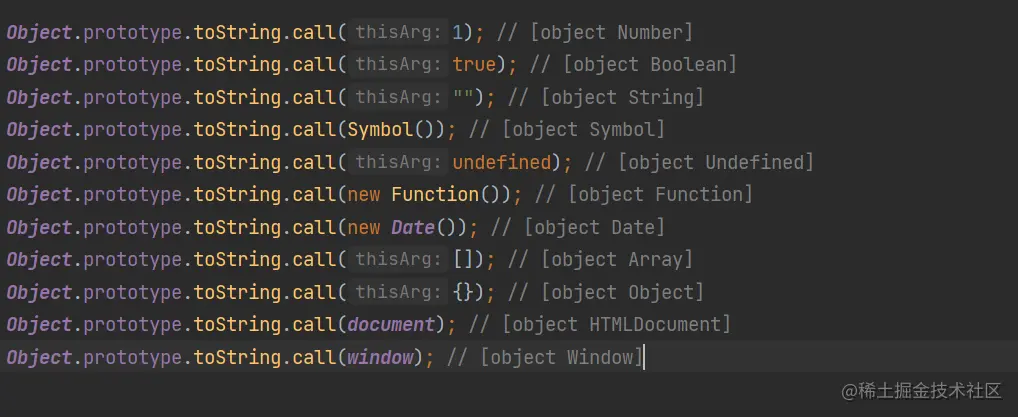Click the 'Symbol()' argument
This screenshot has width=1018, height=417.
(x=391, y=130)
